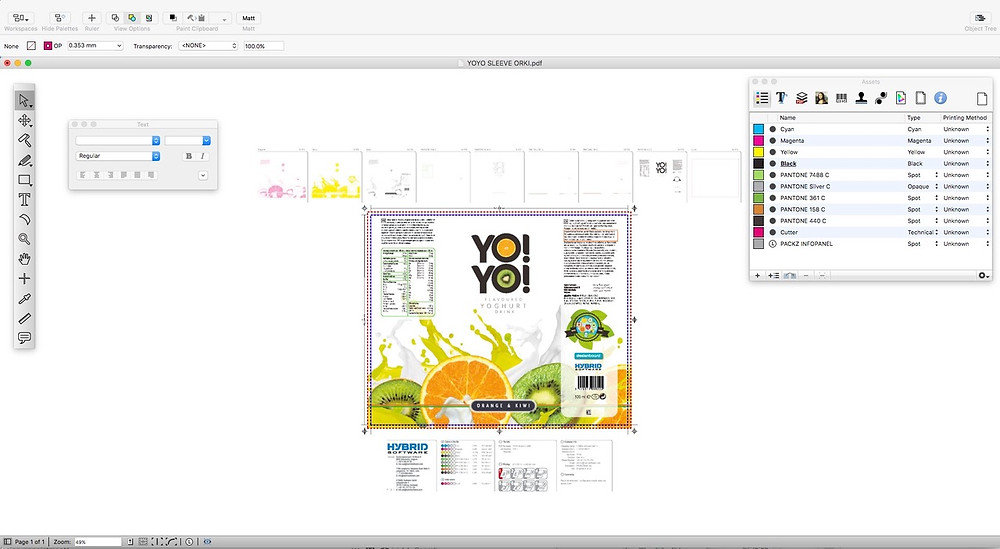Toggle the eye preview icon in status bar
The width and height of the screenshot is (1000, 549).
coord(207,541)
